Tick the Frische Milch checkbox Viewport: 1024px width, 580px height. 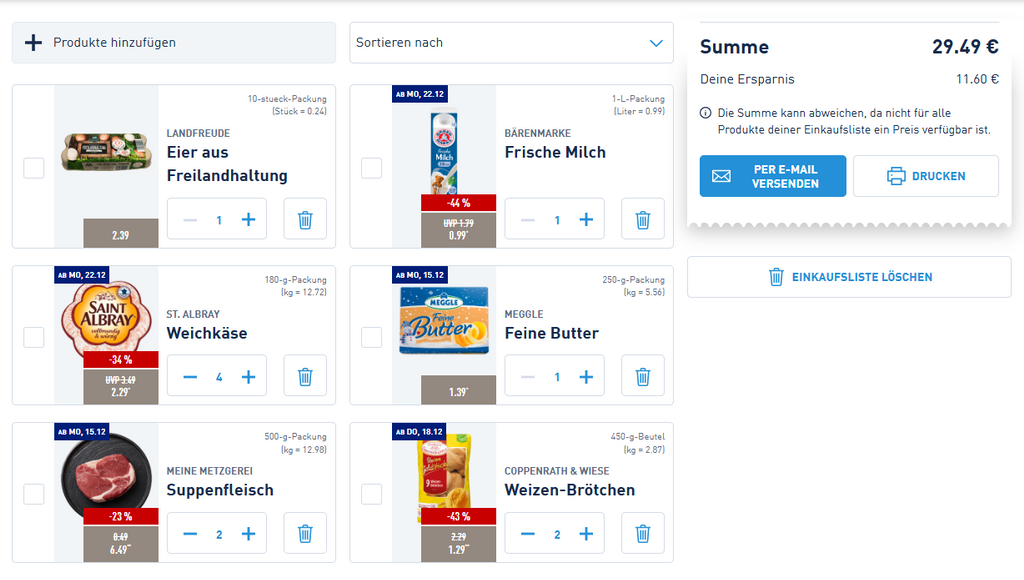coord(372,167)
